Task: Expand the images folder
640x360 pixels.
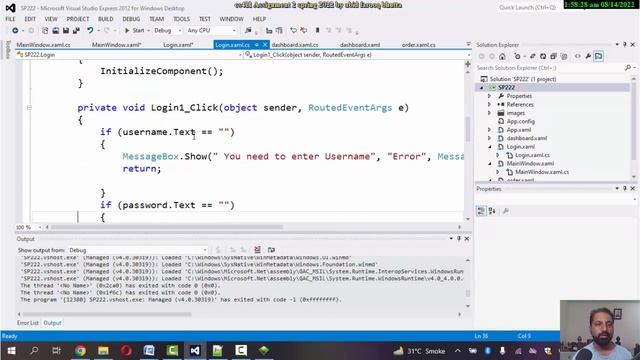Action: 489,113
